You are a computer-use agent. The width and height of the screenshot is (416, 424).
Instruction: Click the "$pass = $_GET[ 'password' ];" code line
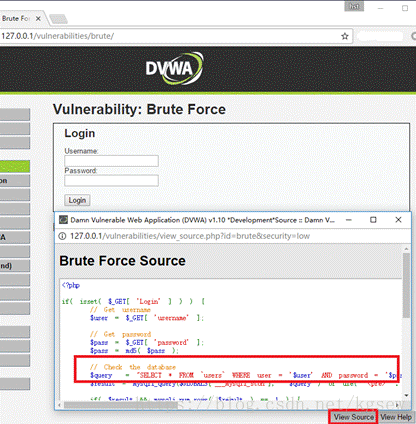click(x=147, y=343)
